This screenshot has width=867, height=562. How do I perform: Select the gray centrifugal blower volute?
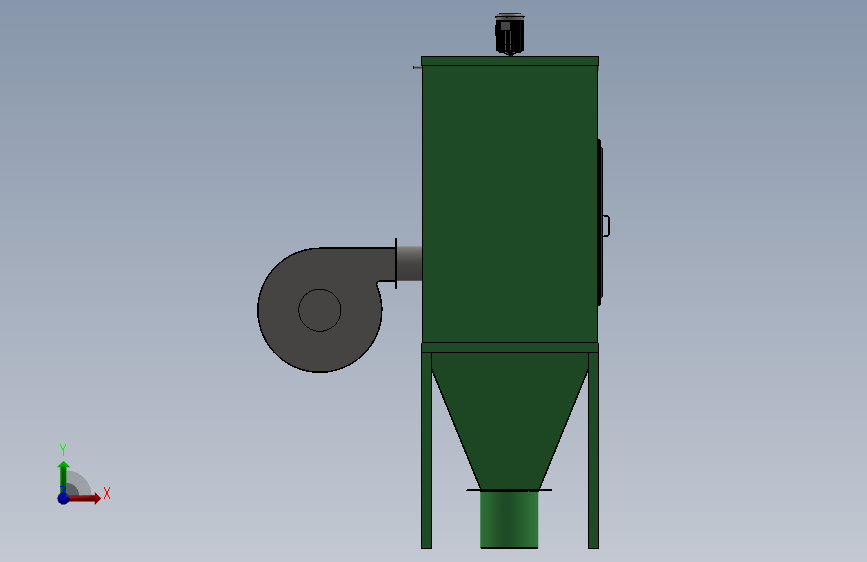pos(320,310)
